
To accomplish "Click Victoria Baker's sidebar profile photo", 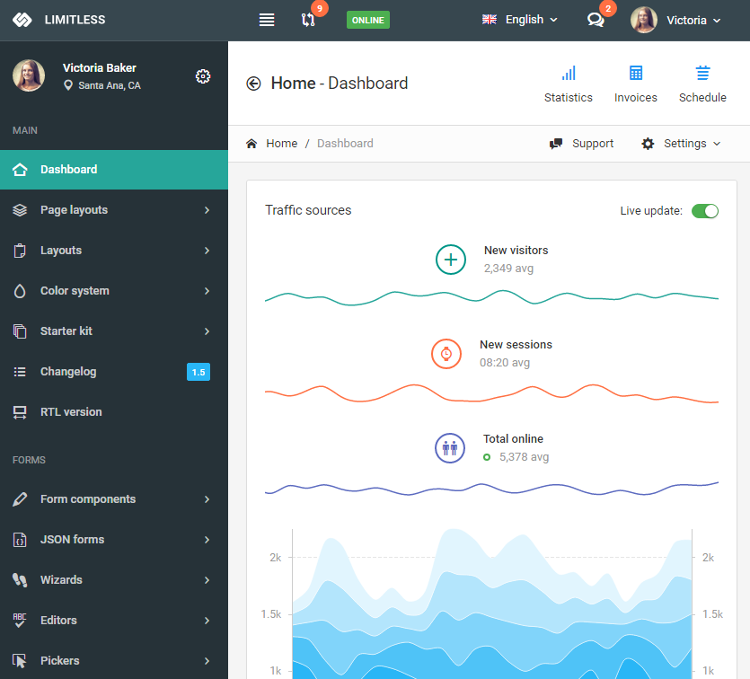I will click(29, 76).
